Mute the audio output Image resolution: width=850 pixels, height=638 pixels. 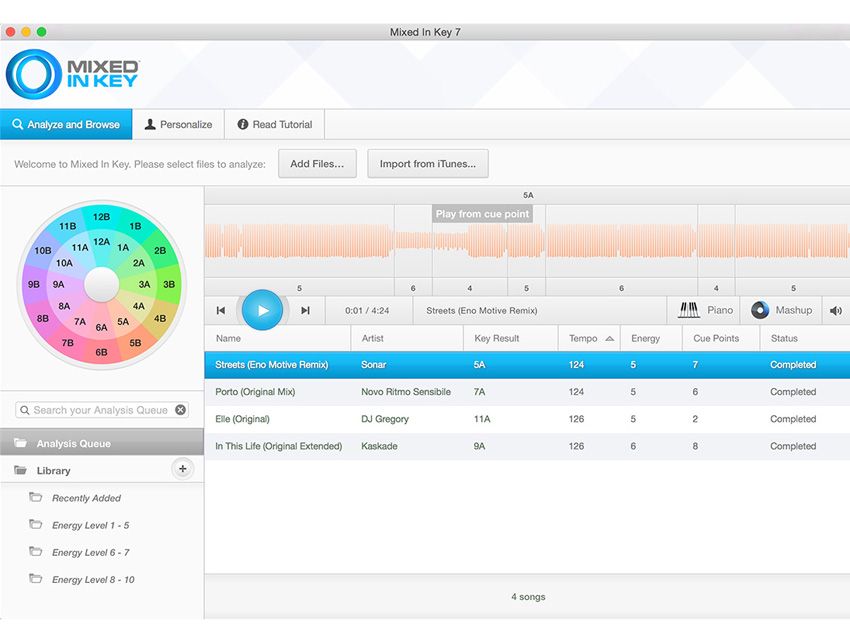[x=835, y=310]
